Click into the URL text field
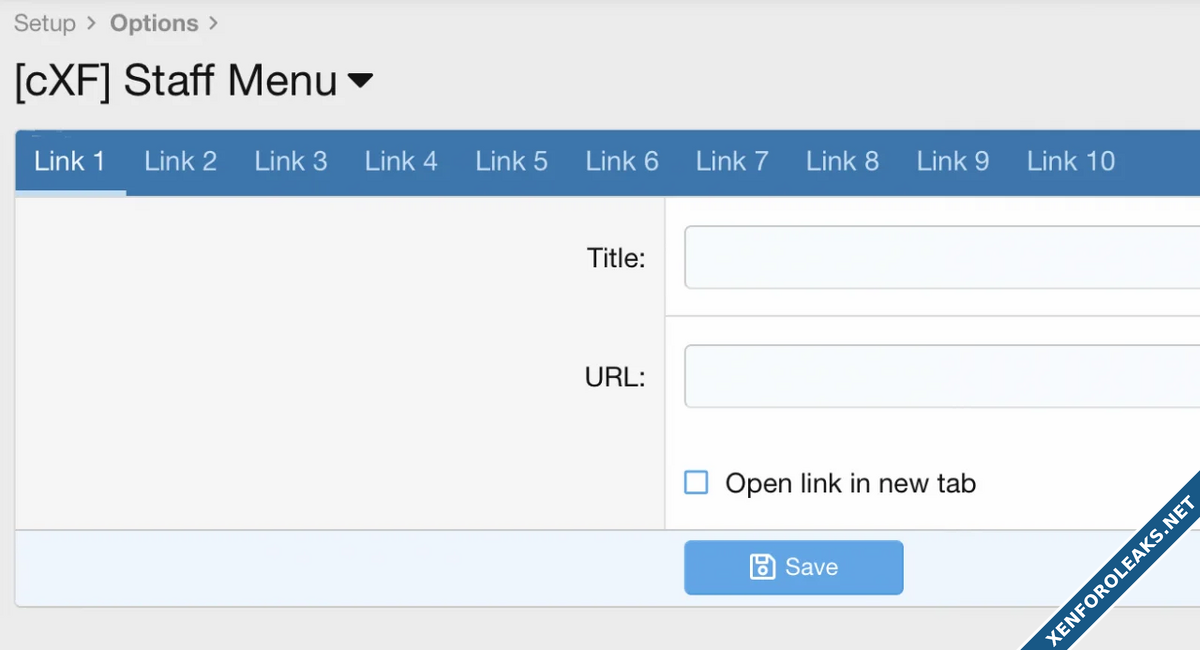This screenshot has height=650, width=1200. pos(940,376)
